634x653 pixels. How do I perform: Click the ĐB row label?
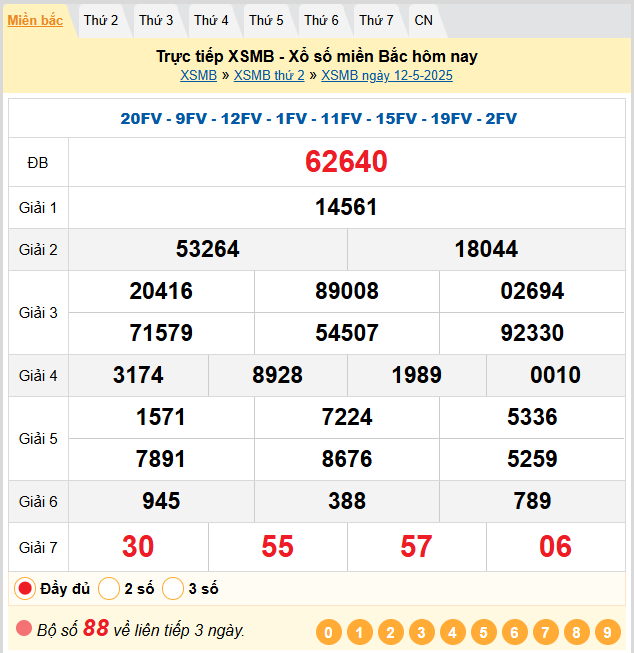38,162
